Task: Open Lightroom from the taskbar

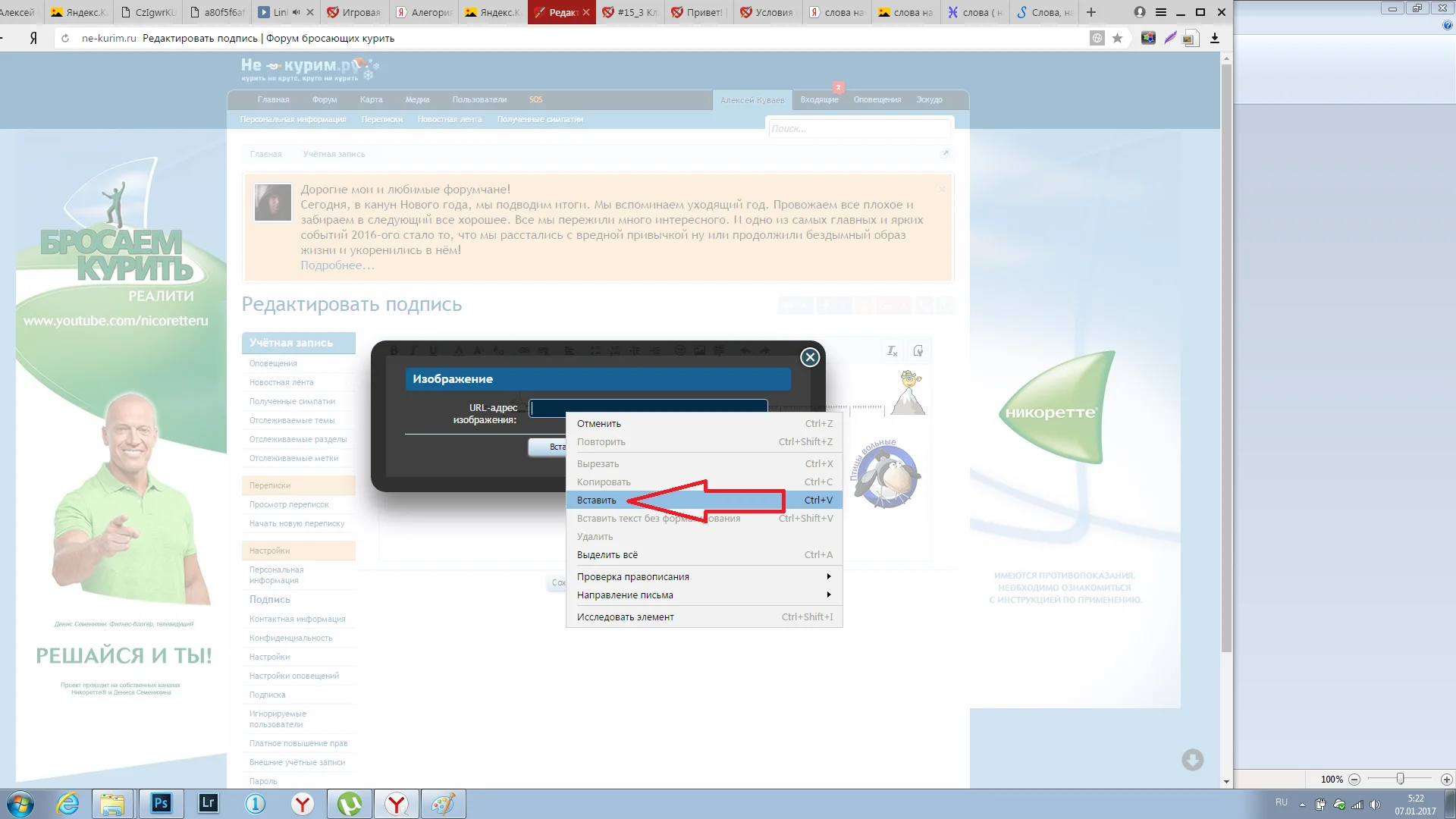Action: 208,803
